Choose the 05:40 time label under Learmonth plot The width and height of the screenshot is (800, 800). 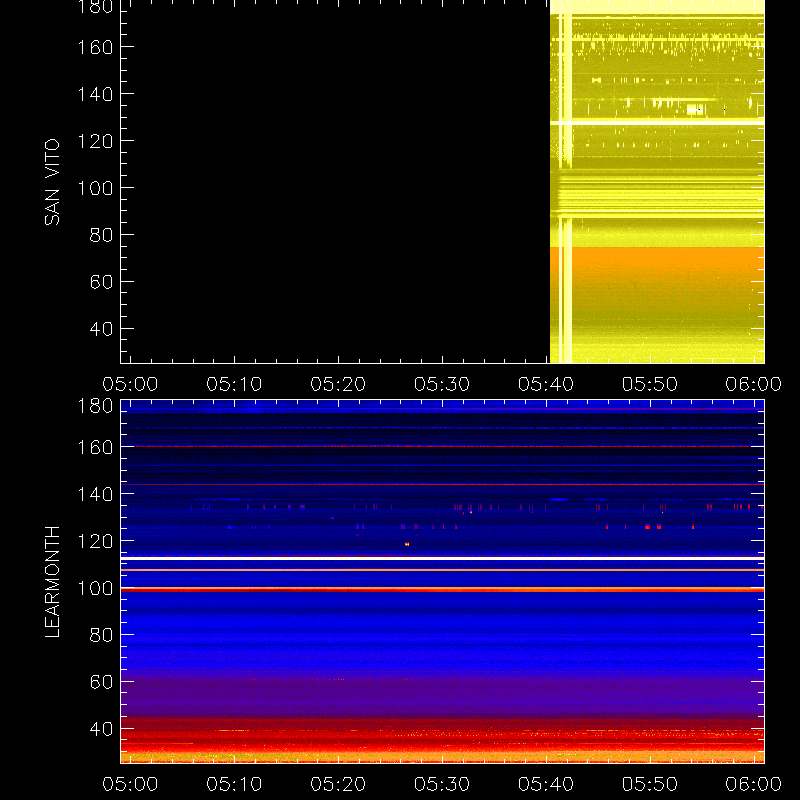[546, 784]
